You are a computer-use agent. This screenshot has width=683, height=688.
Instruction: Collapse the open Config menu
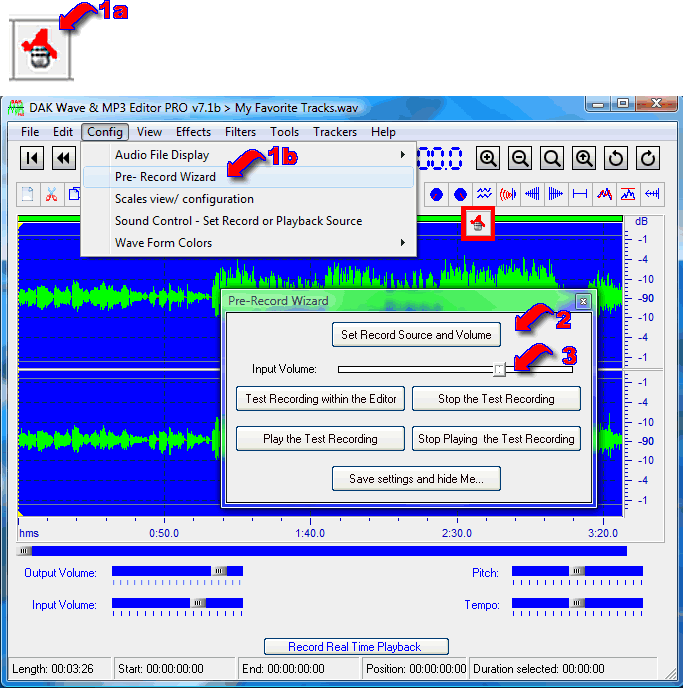[x=105, y=132]
